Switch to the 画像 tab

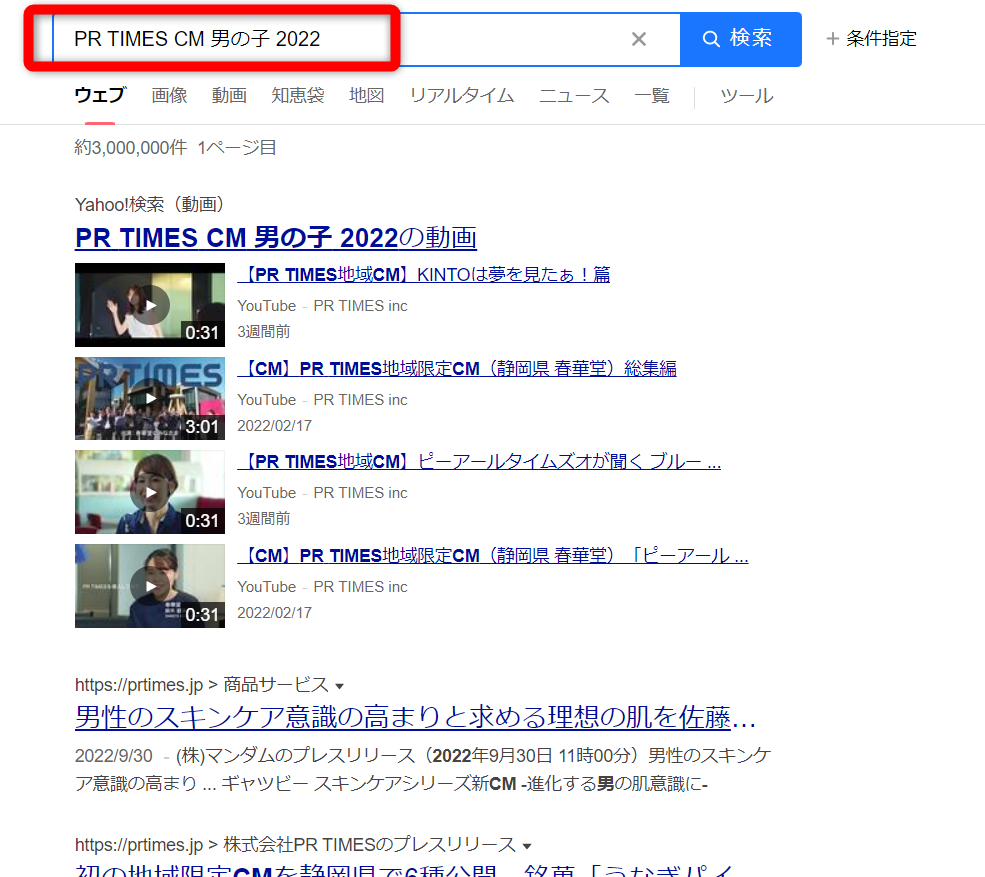point(170,95)
